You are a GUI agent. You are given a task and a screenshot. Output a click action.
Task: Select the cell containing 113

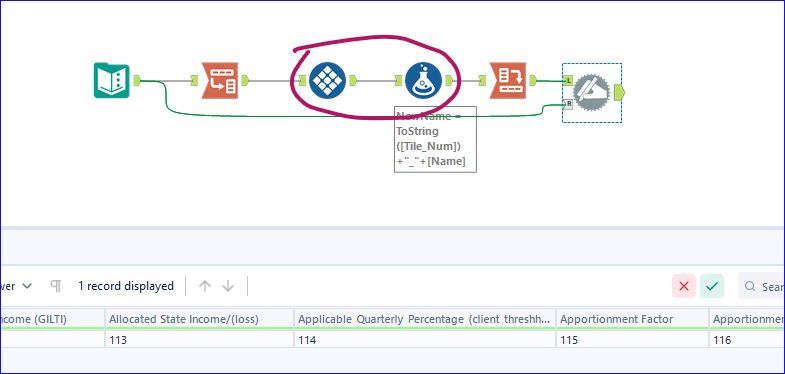click(199, 340)
